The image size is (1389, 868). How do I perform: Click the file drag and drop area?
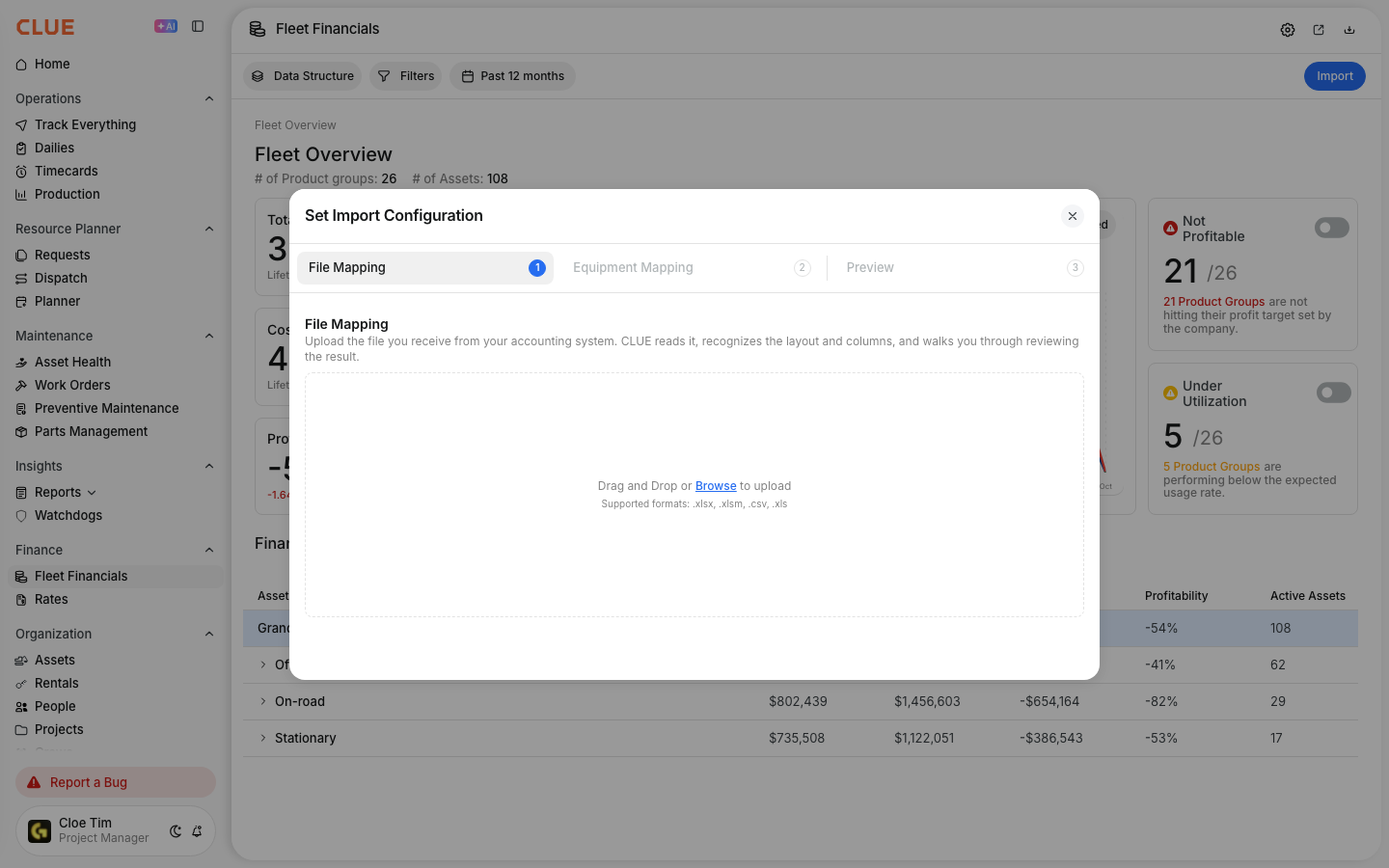(694, 495)
